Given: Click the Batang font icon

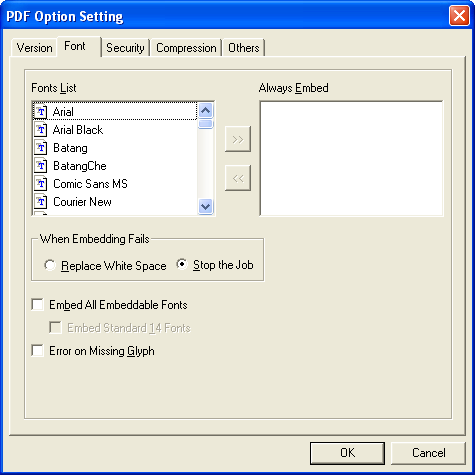Looking at the screenshot, I should point(41,148).
